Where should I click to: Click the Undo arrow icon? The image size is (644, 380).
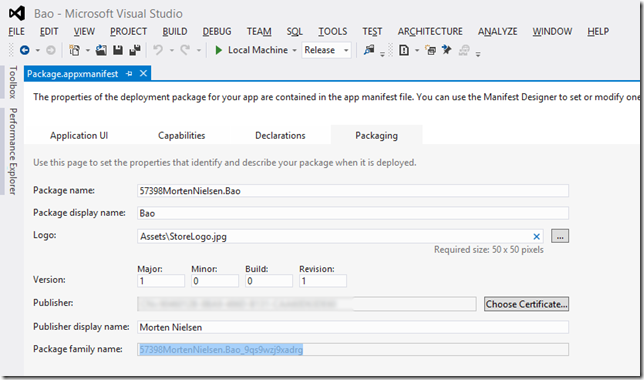click(x=158, y=50)
